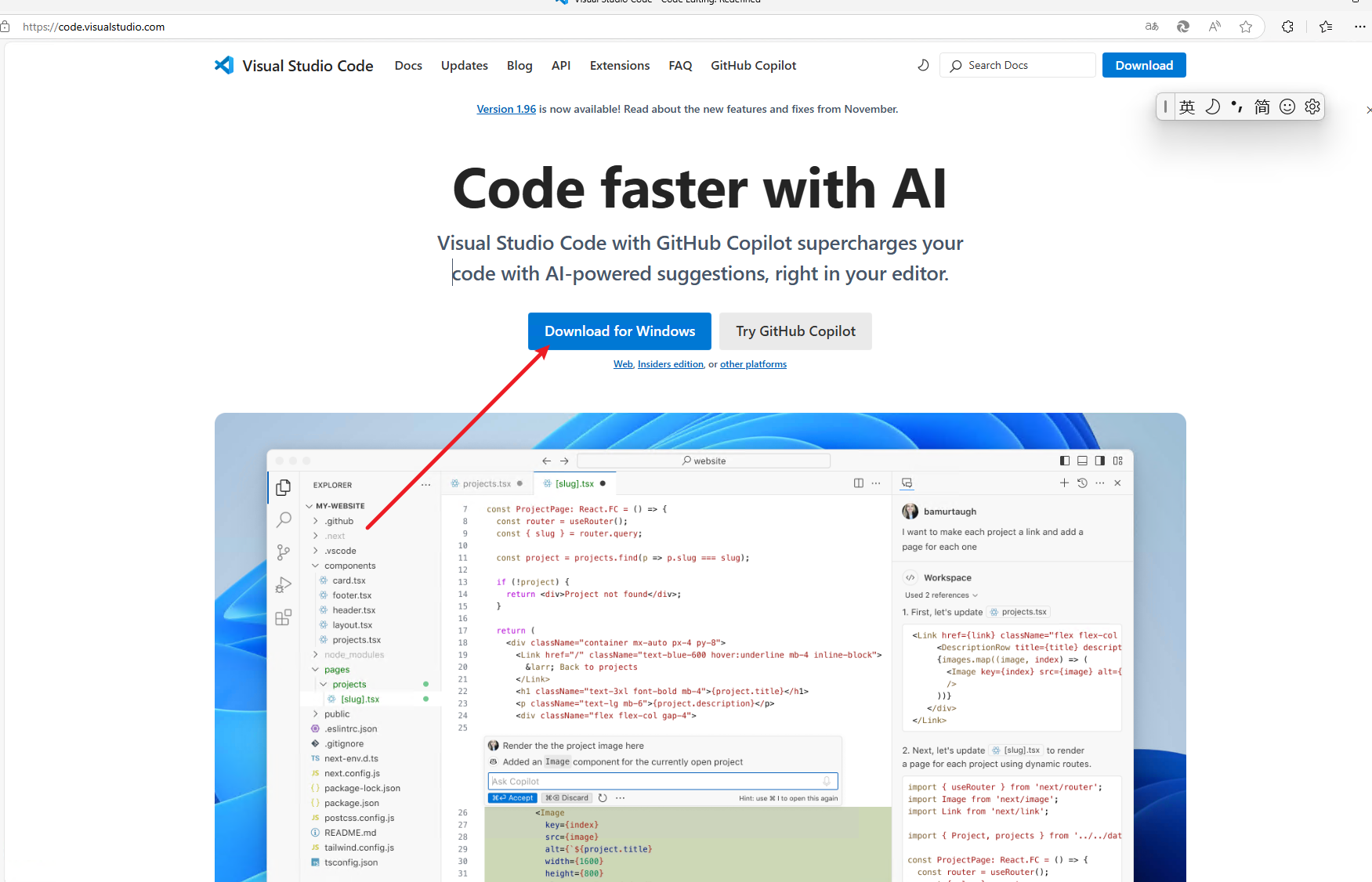The width and height of the screenshot is (1372, 882).
Task: Click the Explorer files icon in activity bar
Action: point(284,487)
